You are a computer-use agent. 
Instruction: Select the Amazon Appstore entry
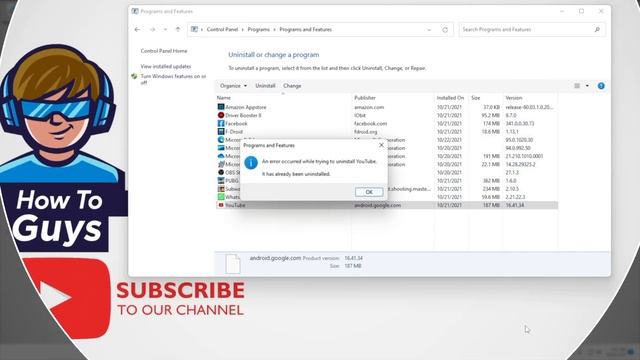pos(387,107)
